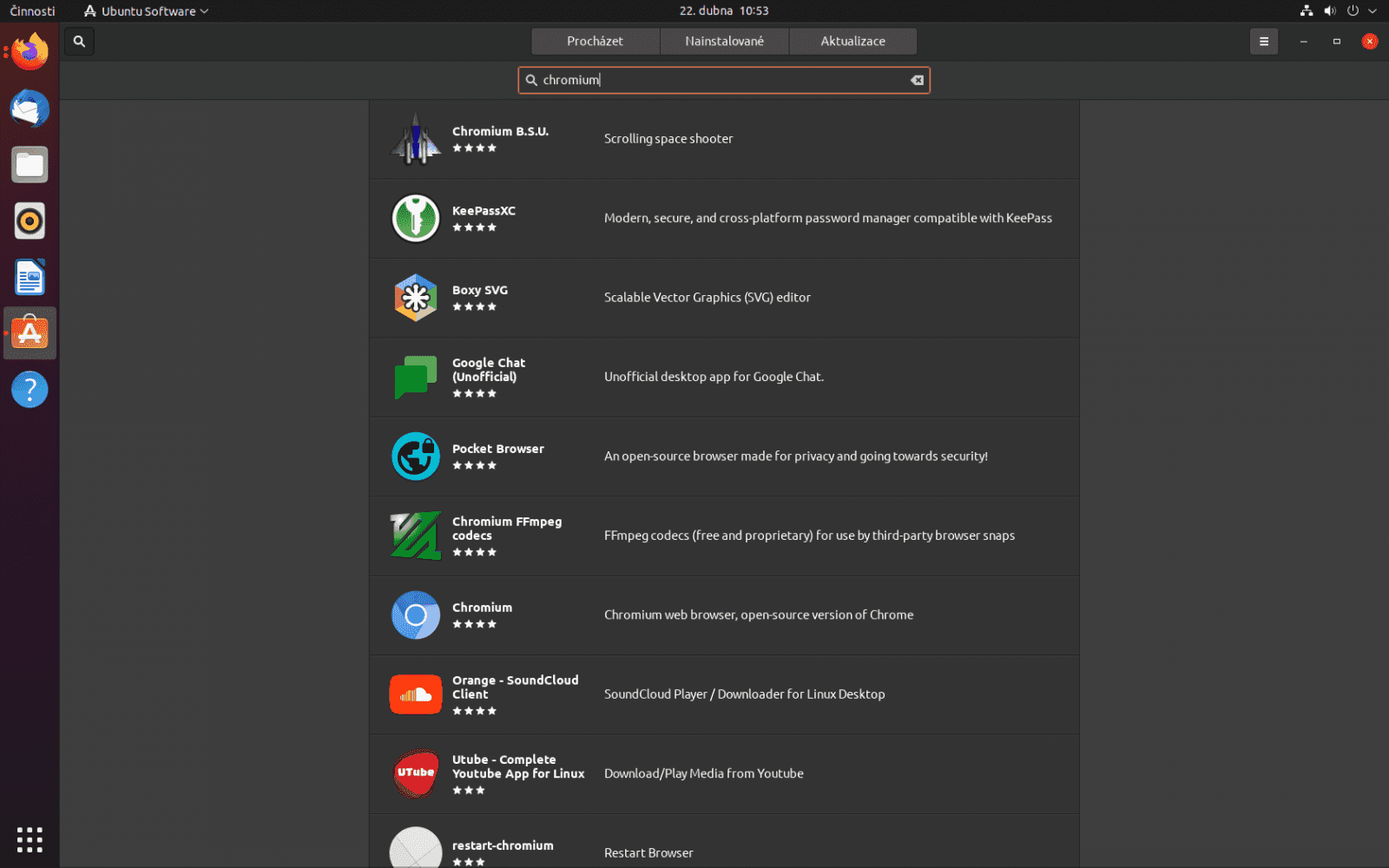Screen dimensions: 1389x868
Task: Launch Firefox from the dock
Action: pyautogui.click(x=30, y=50)
